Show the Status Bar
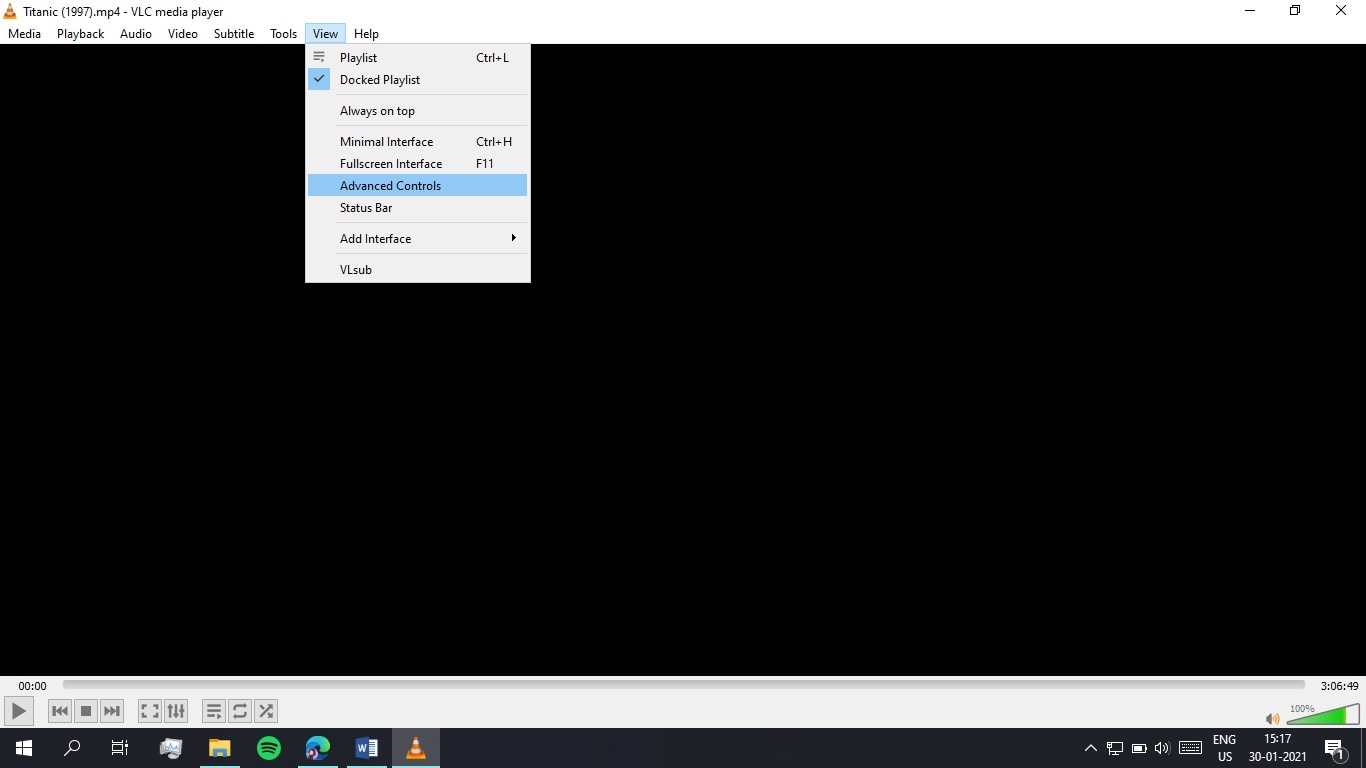 point(418,208)
